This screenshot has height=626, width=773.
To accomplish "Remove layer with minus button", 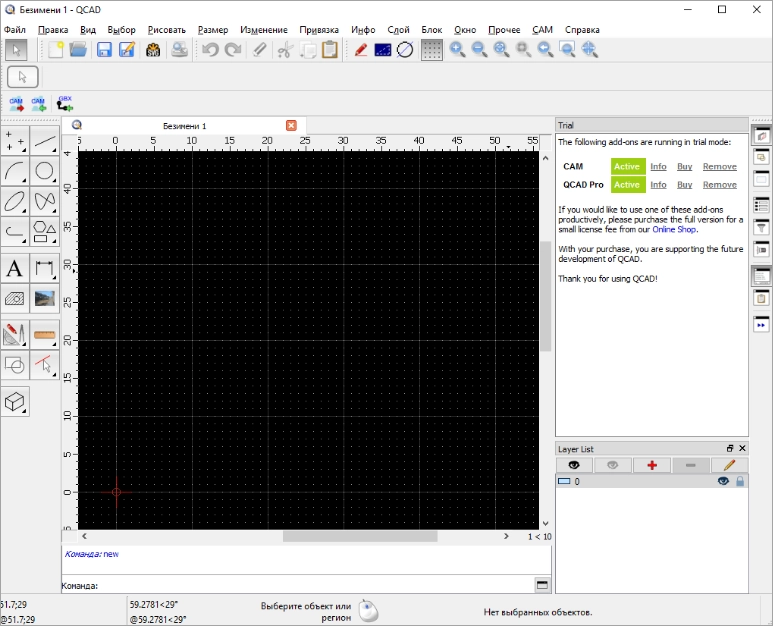I will (690, 465).
